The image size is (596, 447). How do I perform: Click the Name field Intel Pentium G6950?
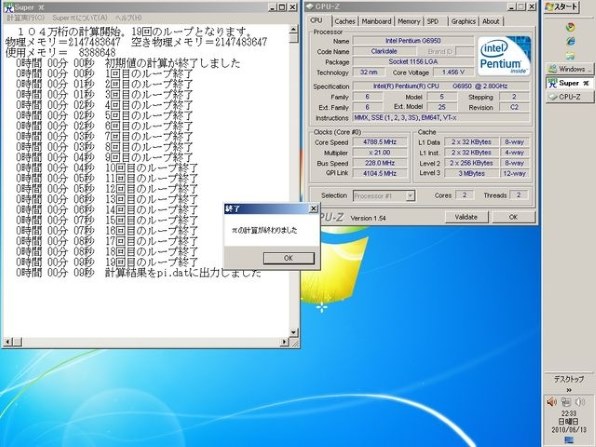click(x=413, y=41)
